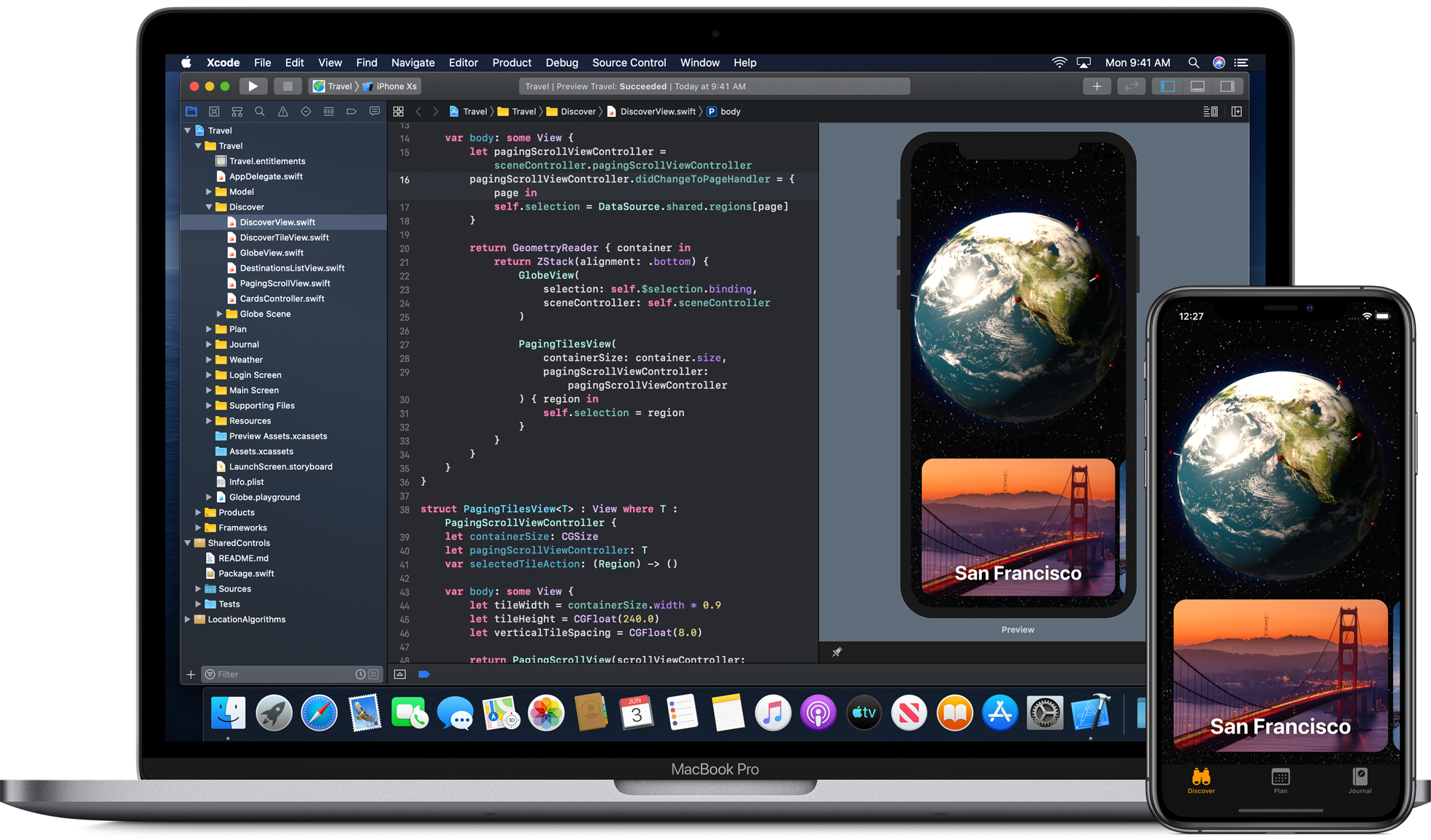Add a new file with the navigator plus button
The height and width of the screenshot is (840, 1431).
[x=191, y=674]
